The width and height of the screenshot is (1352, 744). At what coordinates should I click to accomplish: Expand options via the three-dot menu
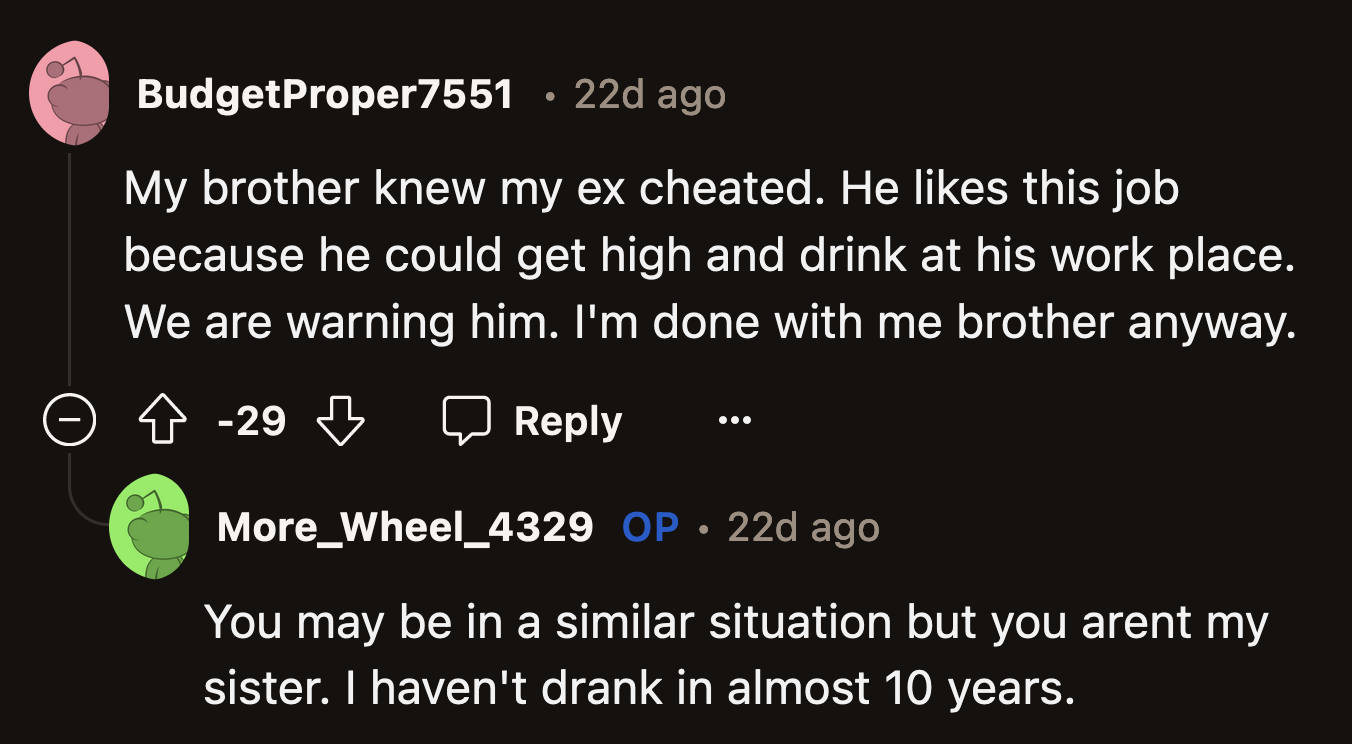point(735,421)
